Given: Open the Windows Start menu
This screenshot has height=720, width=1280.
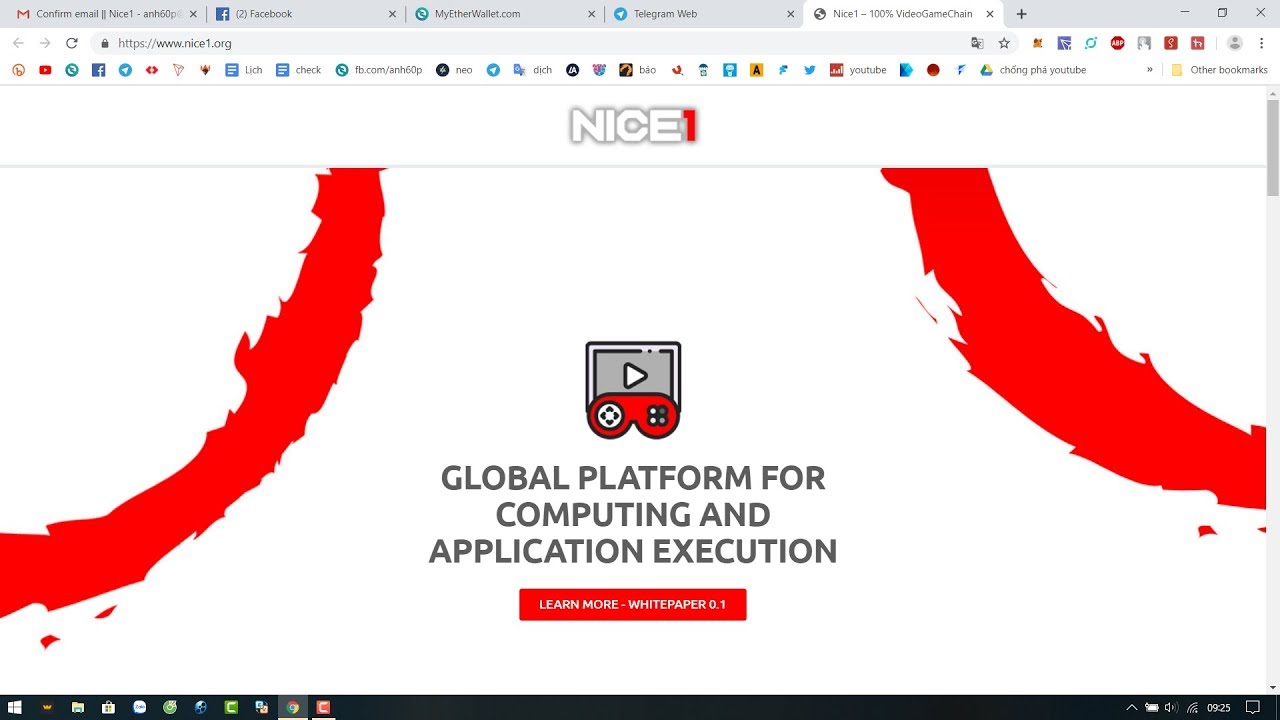Looking at the screenshot, I should click(x=15, y=707).
